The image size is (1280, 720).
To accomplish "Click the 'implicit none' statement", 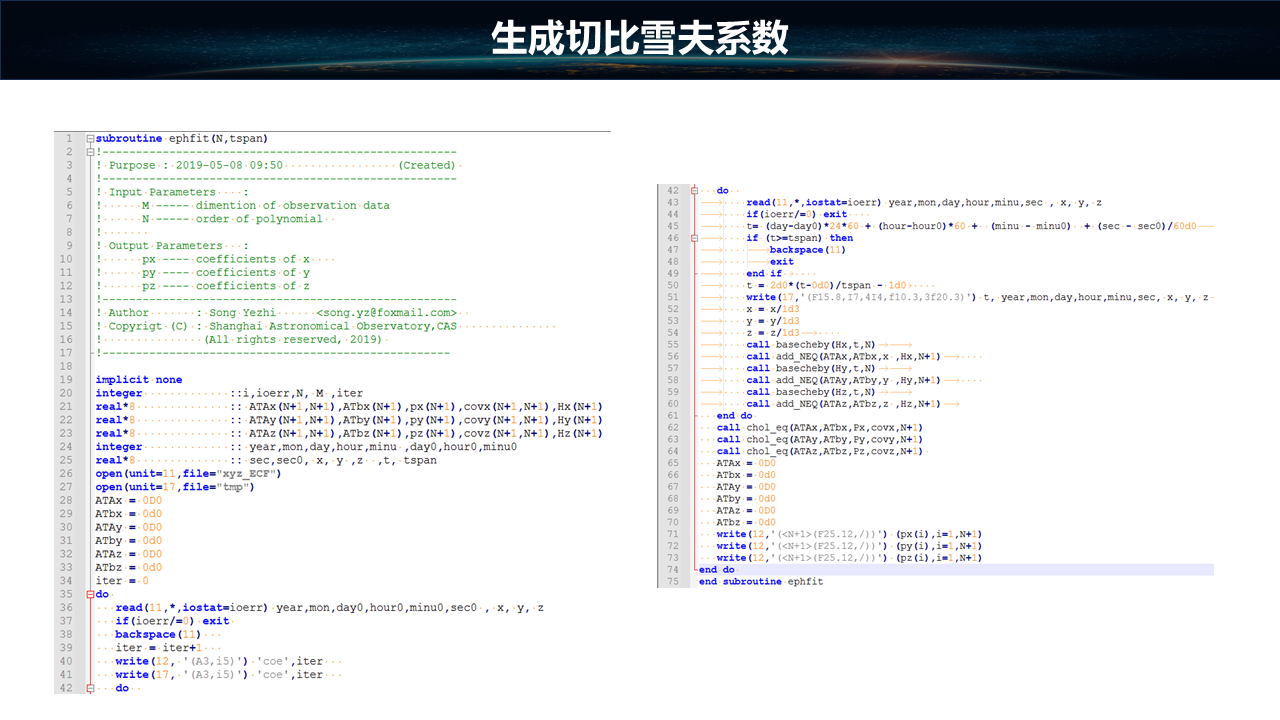I will [139, 380].
